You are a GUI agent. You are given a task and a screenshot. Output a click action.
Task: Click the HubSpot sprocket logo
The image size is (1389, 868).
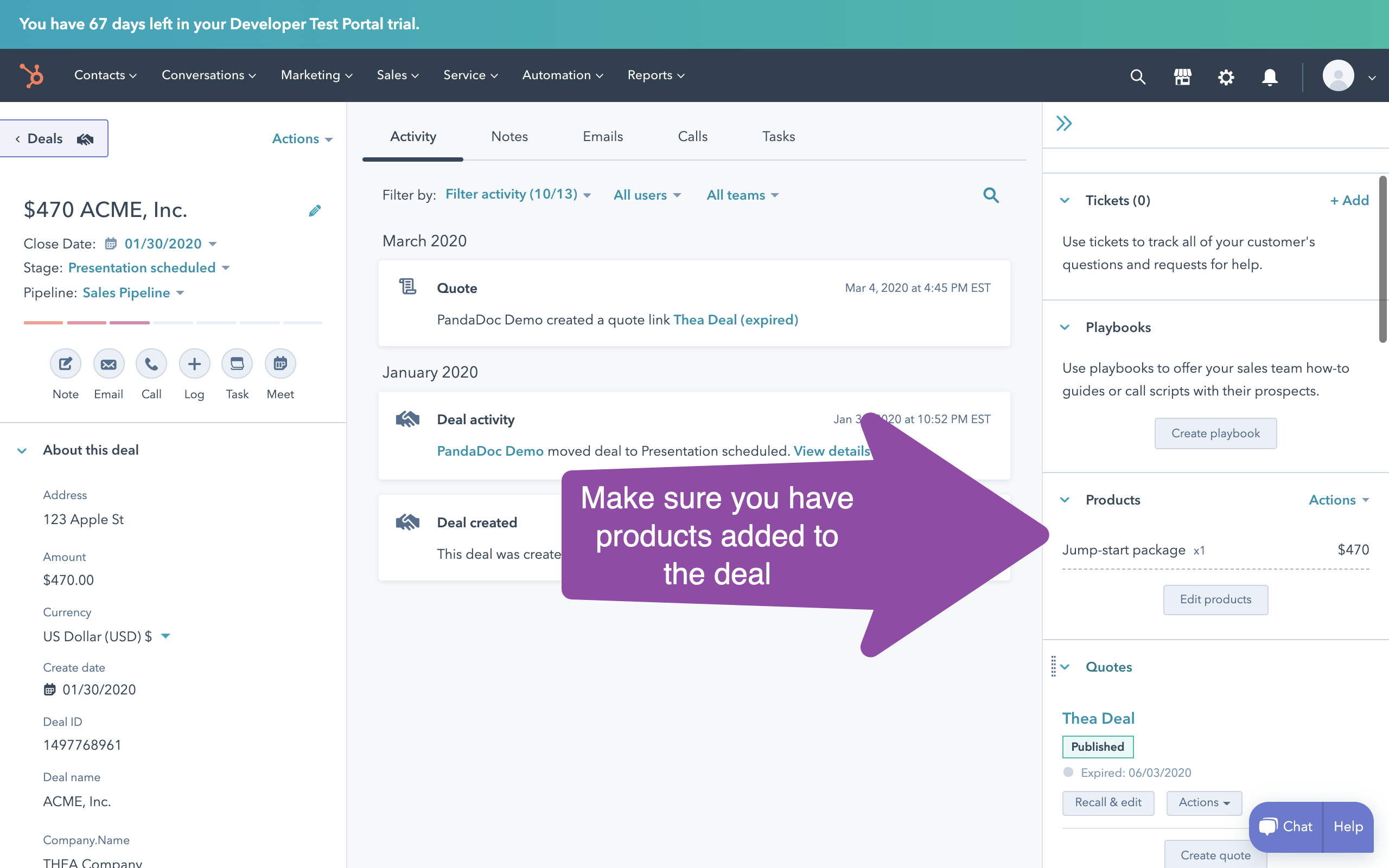click(31, 75)
